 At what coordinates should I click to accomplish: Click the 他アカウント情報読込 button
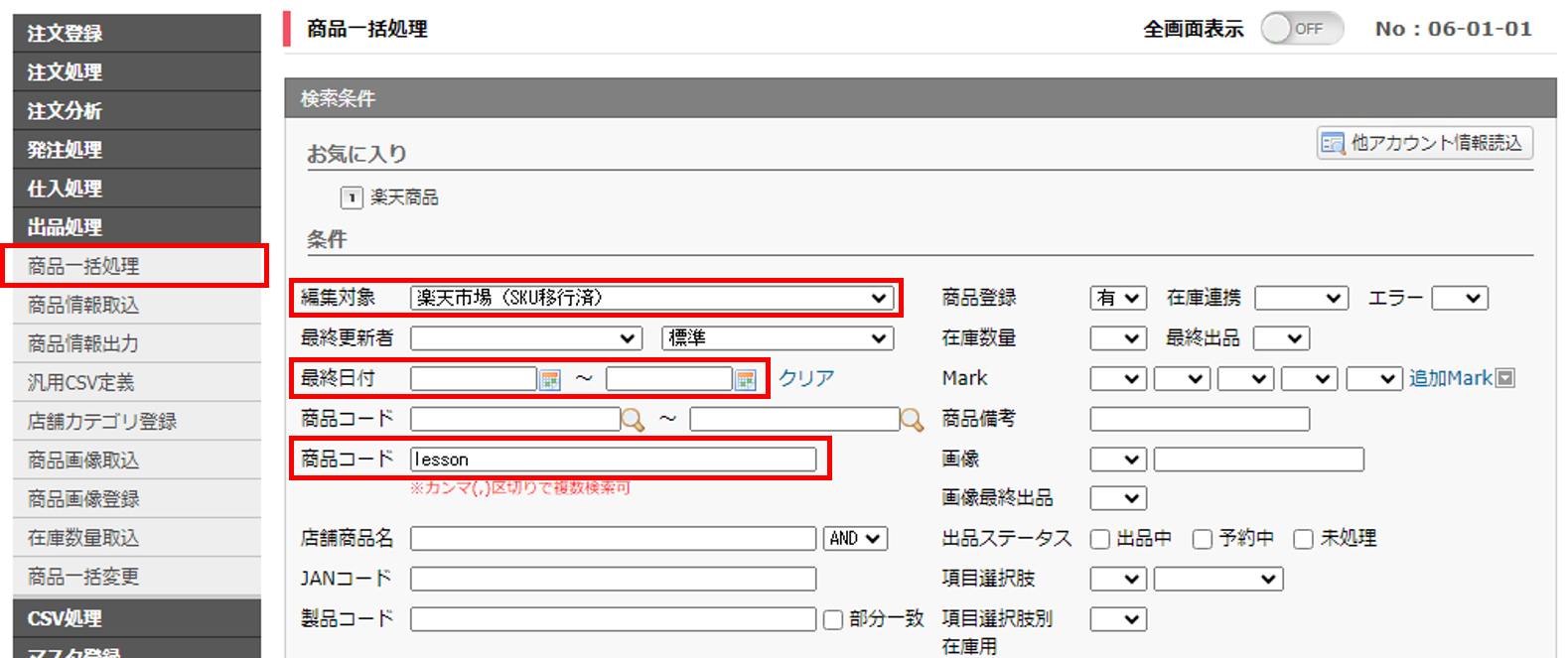(x=1424, y=143)
